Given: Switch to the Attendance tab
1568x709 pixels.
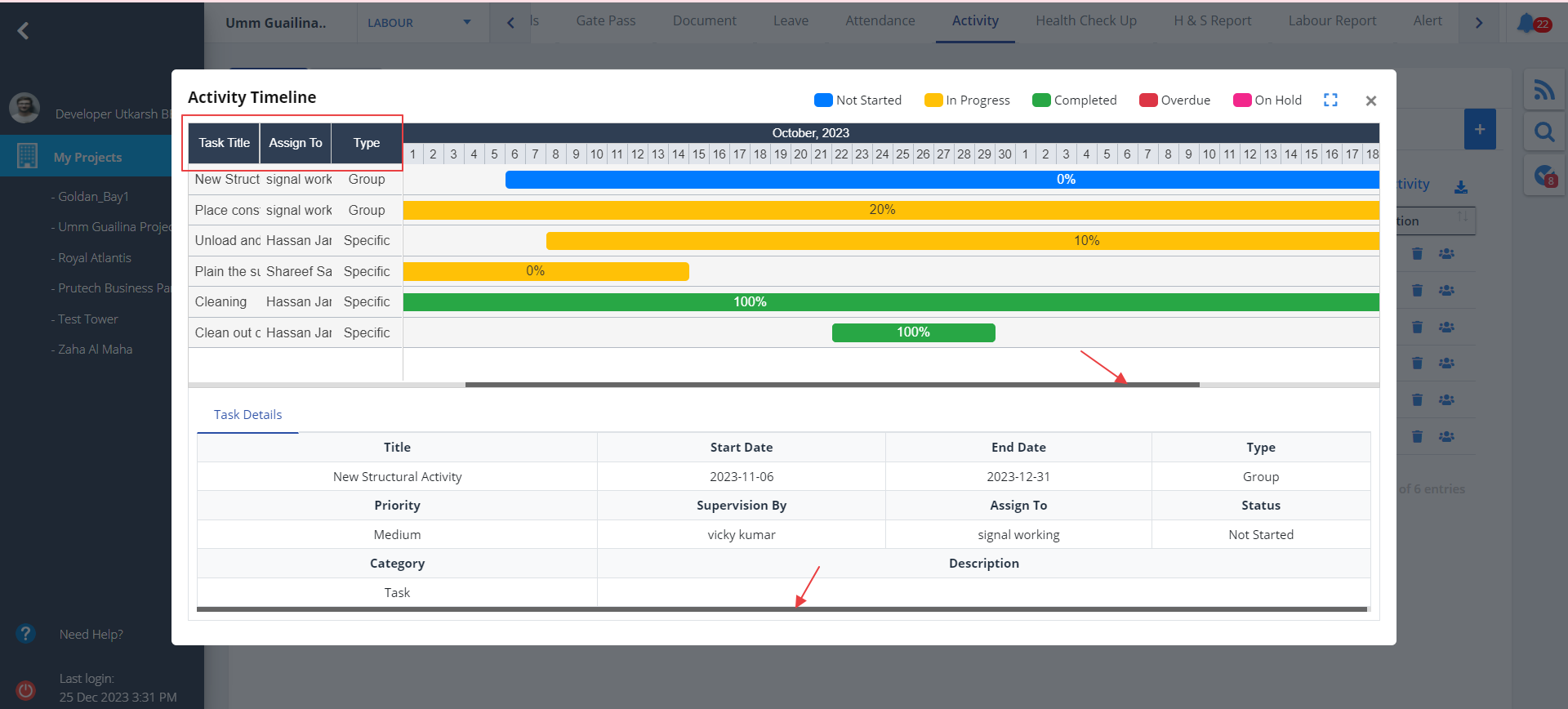Looking at the screenshot, I should (880, 21).
